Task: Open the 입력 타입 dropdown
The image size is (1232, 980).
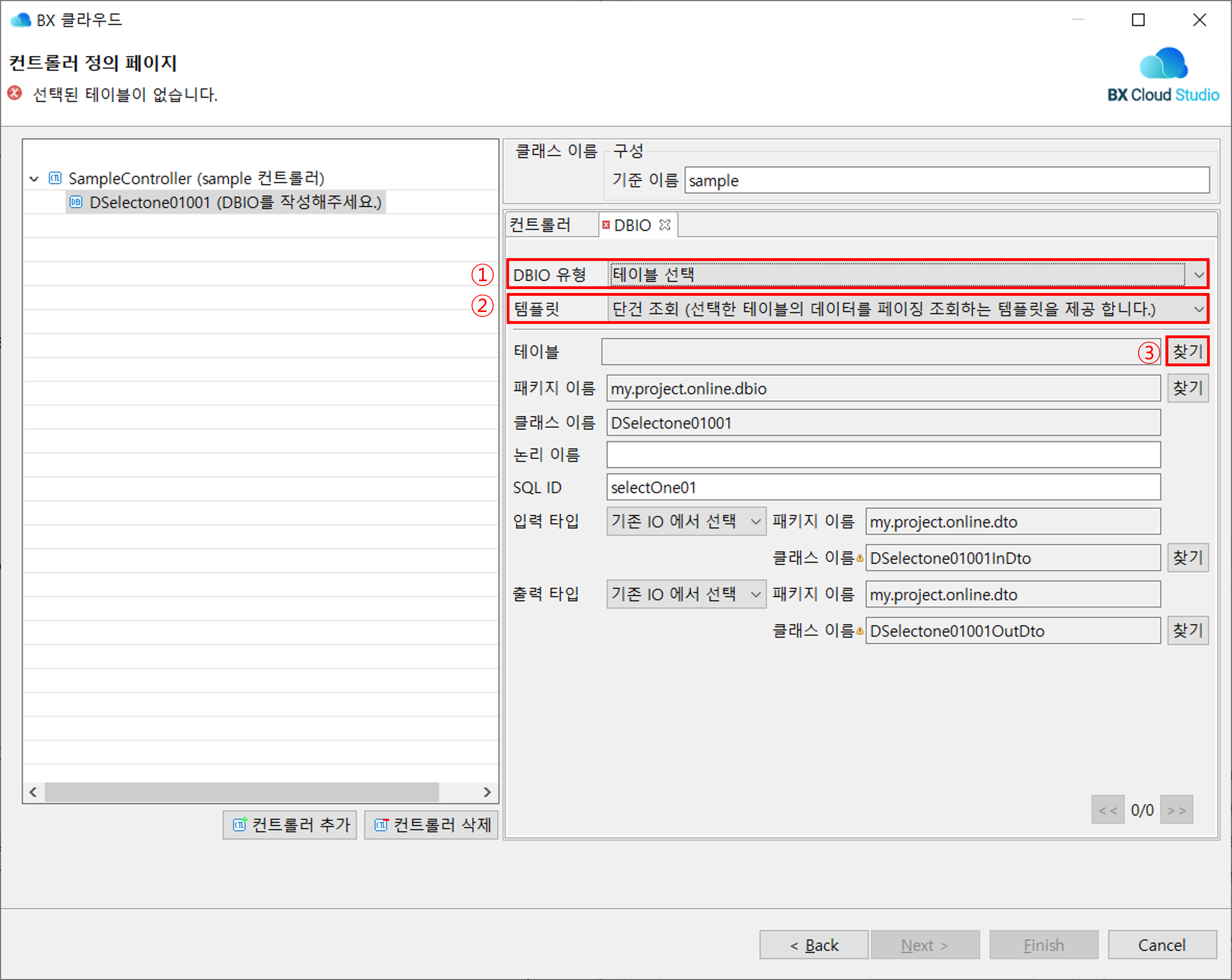Action: click(755, 521)
